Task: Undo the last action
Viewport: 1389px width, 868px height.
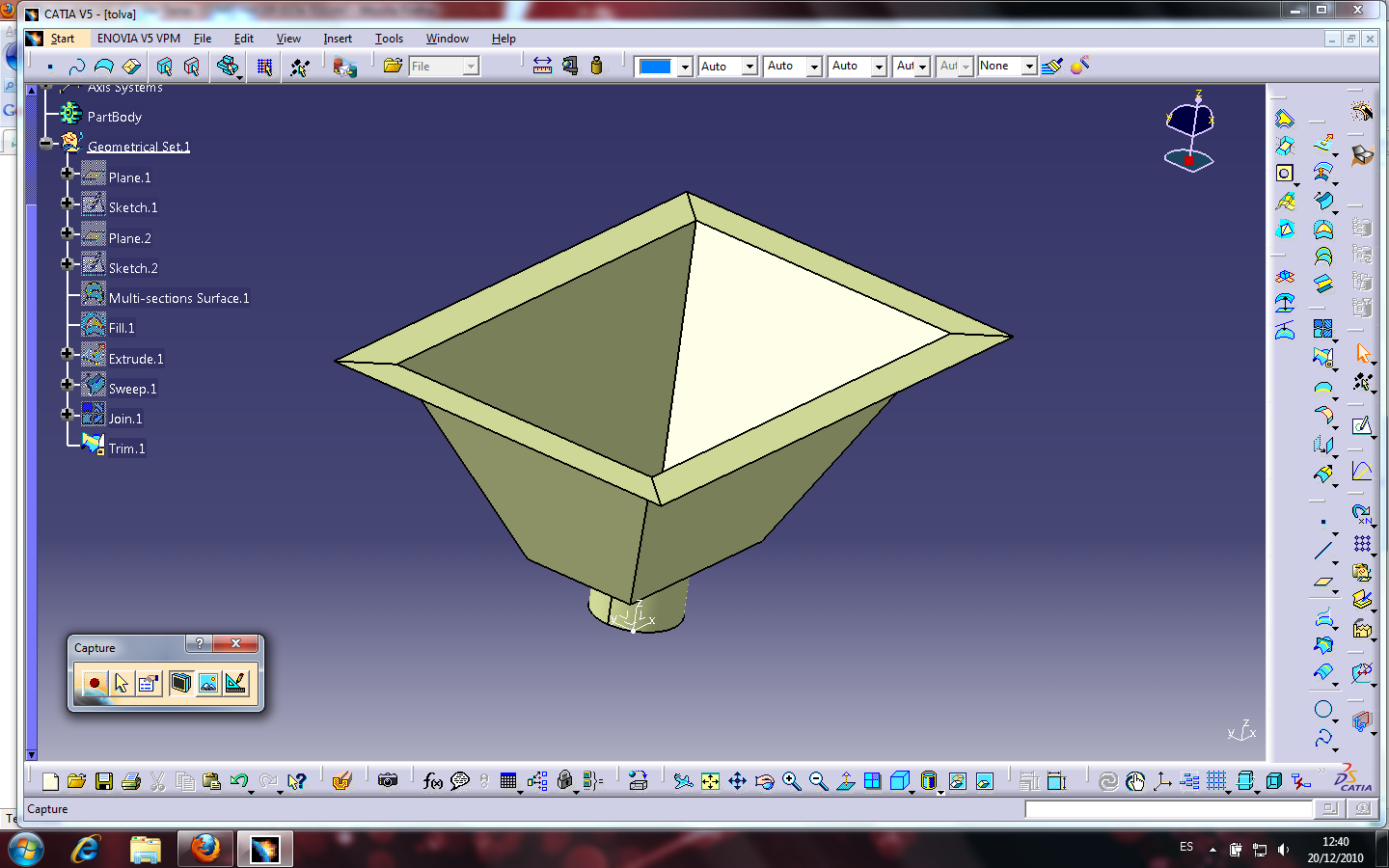Action: (x=239, y=781)
